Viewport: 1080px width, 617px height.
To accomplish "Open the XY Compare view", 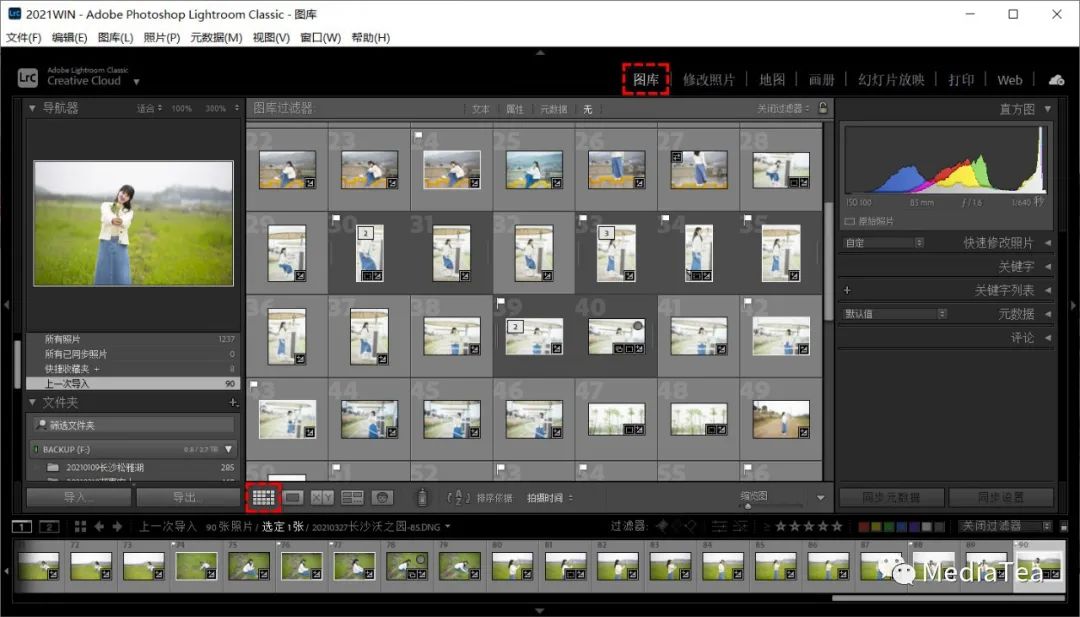I will pyautogui.click(x=322, y=497).
